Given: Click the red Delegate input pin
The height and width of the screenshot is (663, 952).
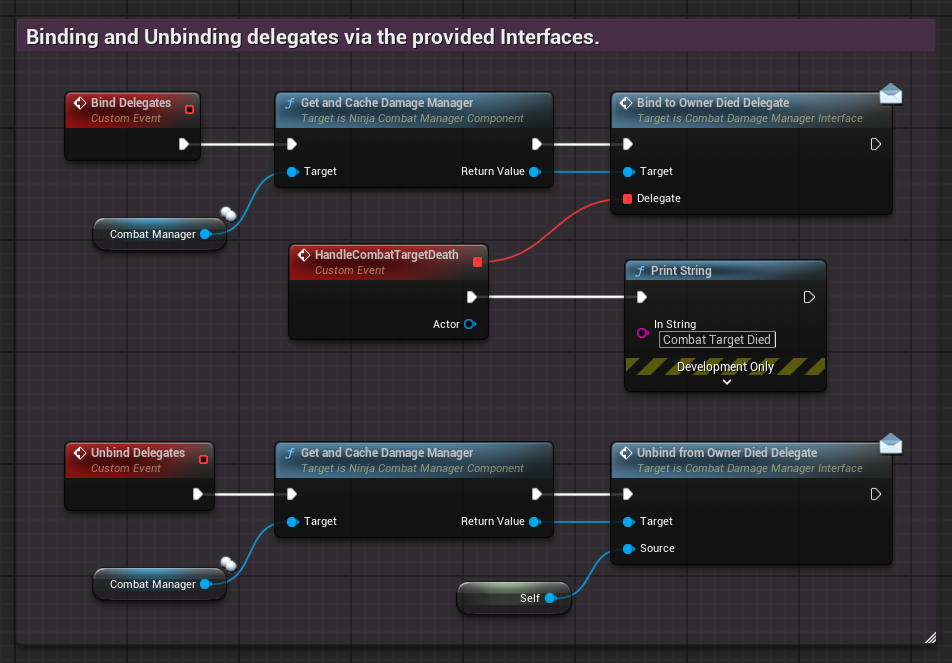Looking at the screenshot, I should (628, 199).
